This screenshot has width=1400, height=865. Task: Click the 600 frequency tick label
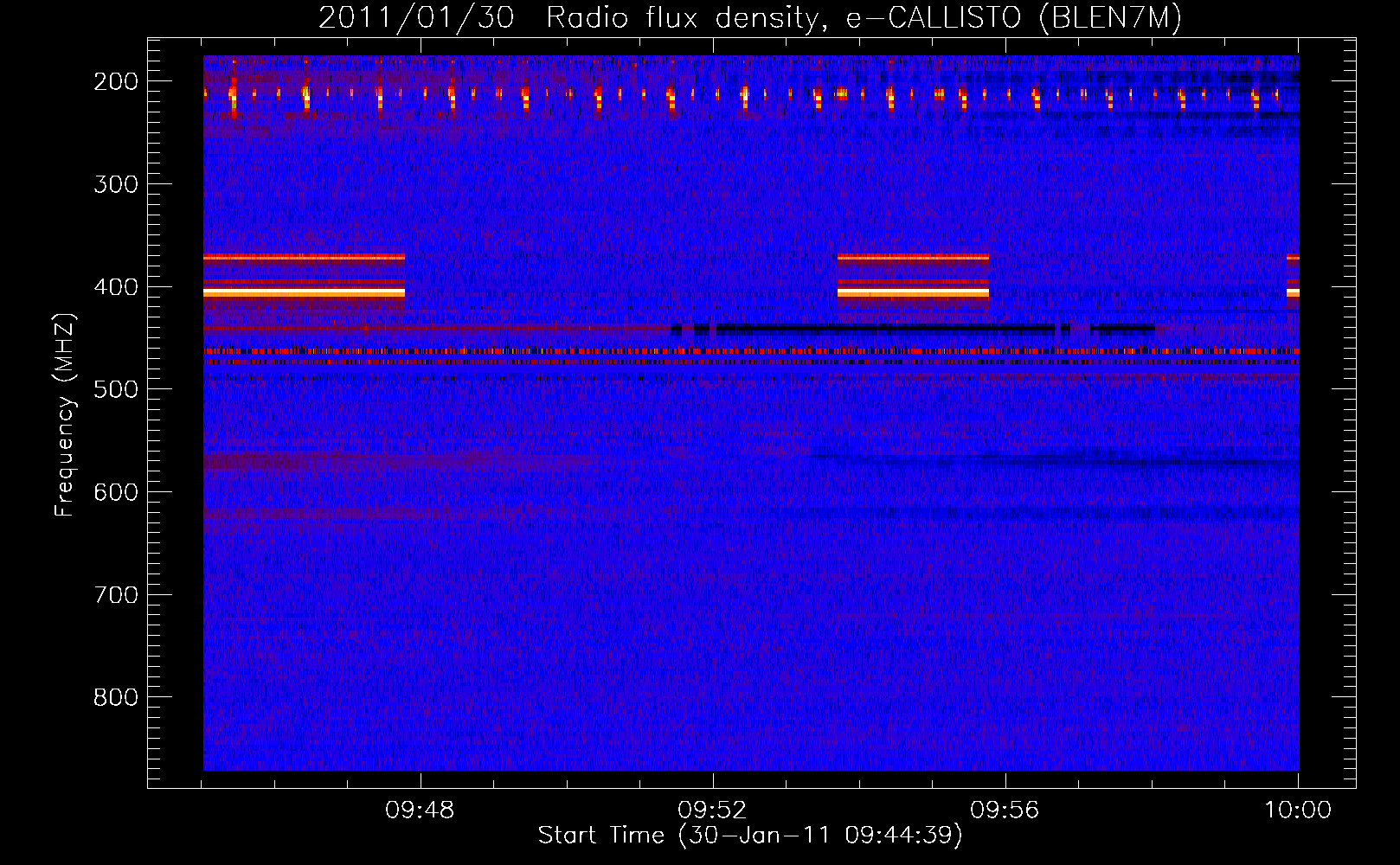pyautogui.click(x=115, y=492)
